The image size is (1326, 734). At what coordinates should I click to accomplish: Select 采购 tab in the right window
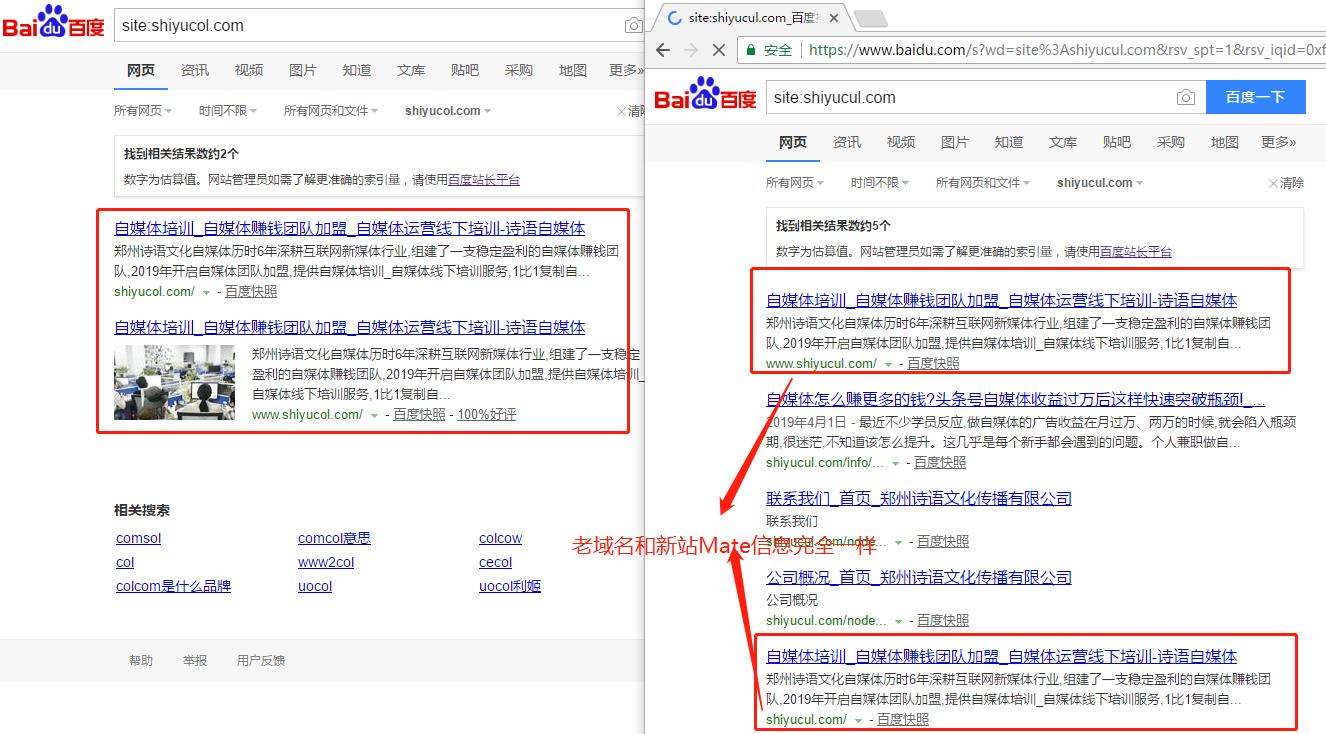(x=1171, y=142)
